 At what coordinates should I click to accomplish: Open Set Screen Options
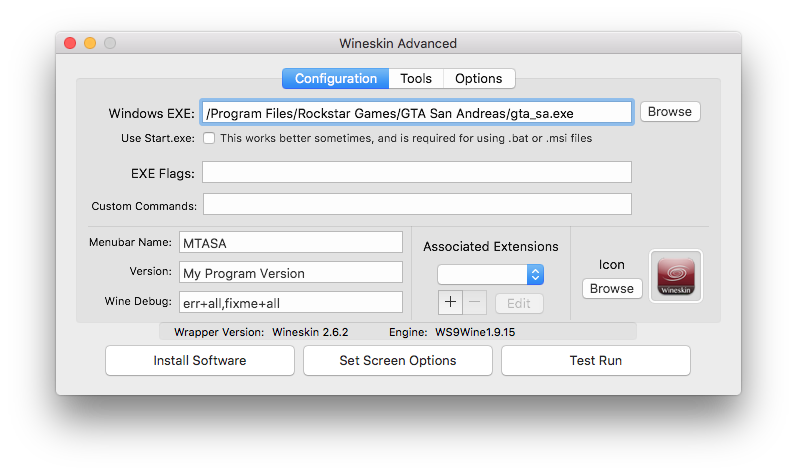(398, 360)
